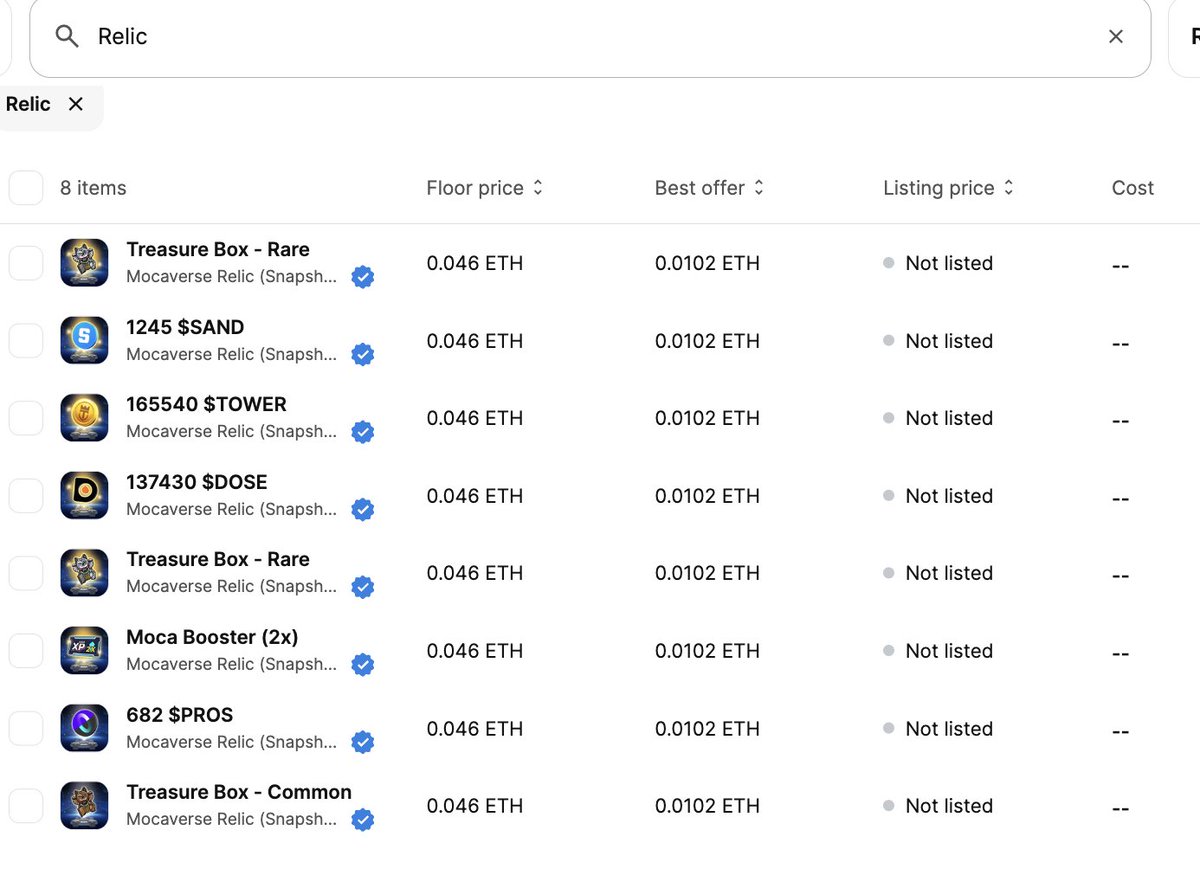1200x888 pixels.
Task: Open the 1245 $SAND item name
Action: pos(185,327)
